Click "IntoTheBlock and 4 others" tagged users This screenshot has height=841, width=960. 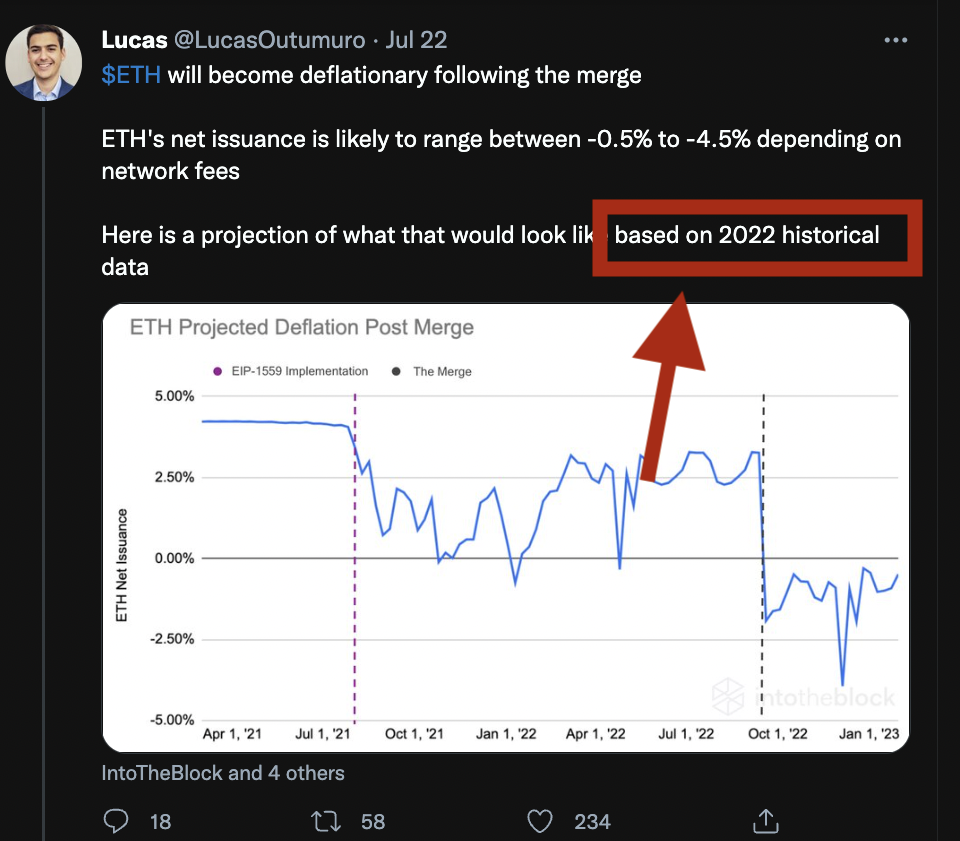[223, 773]
